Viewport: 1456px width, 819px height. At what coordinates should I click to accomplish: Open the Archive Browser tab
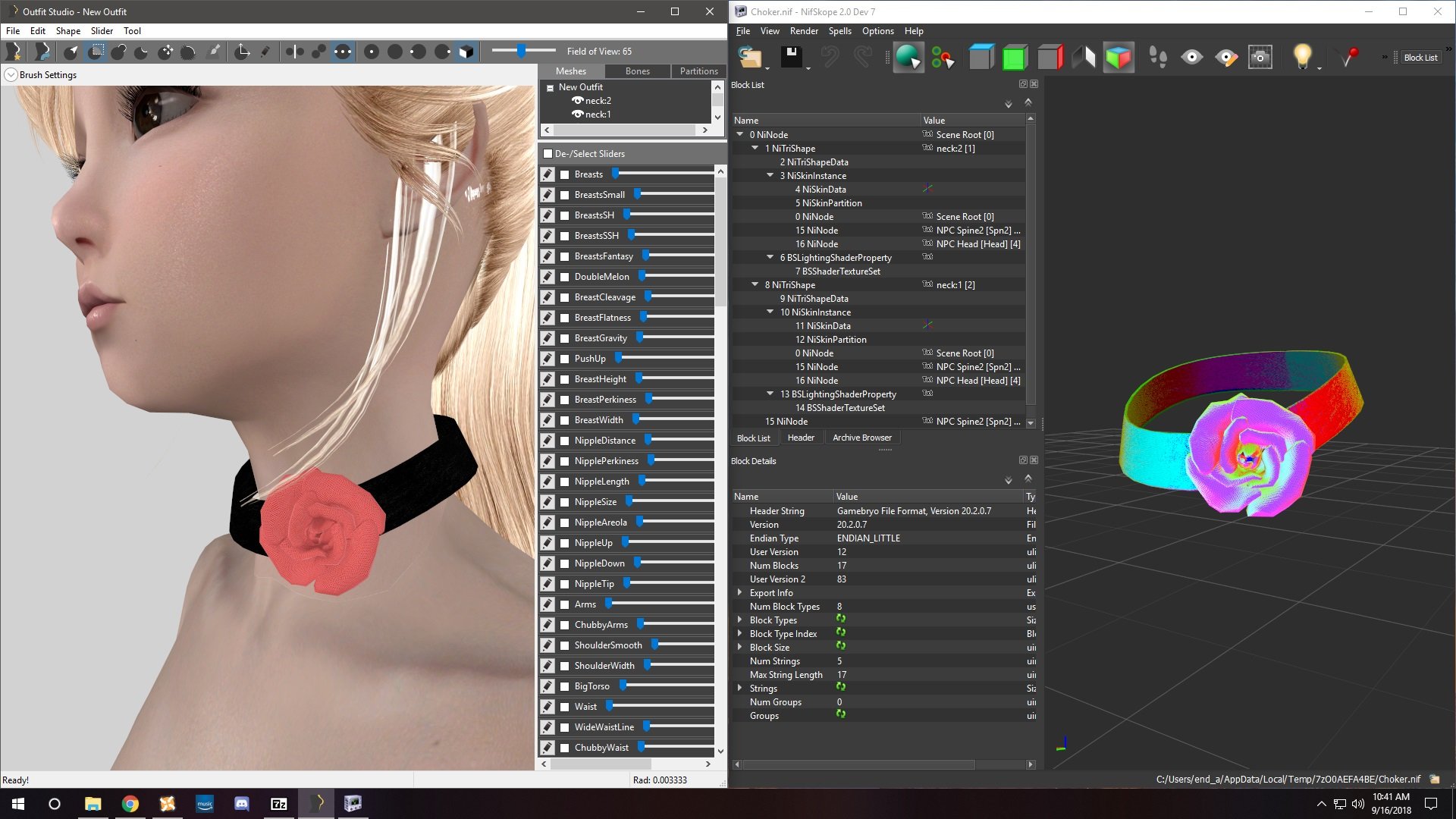[x=862, y=438]
